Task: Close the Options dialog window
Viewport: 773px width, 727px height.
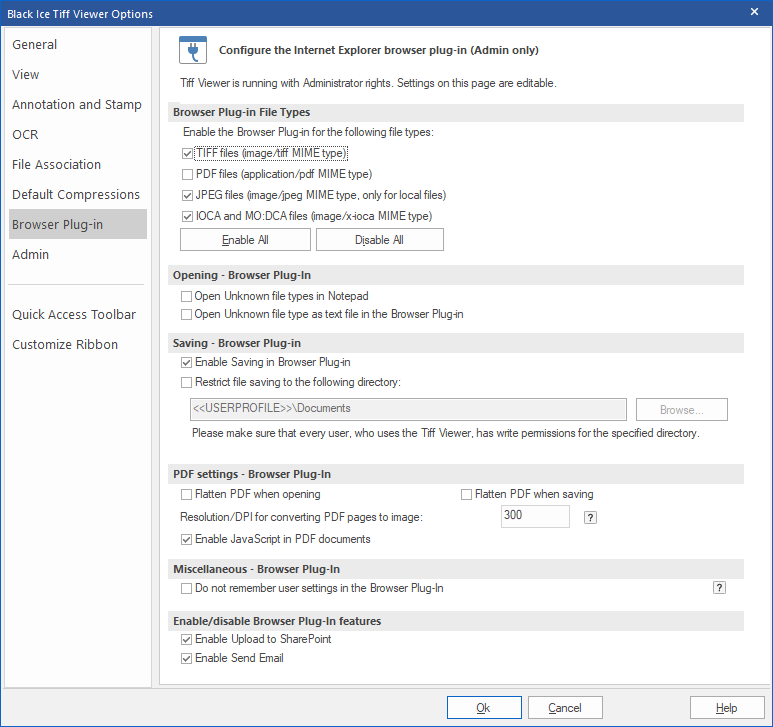Action: 754,12
